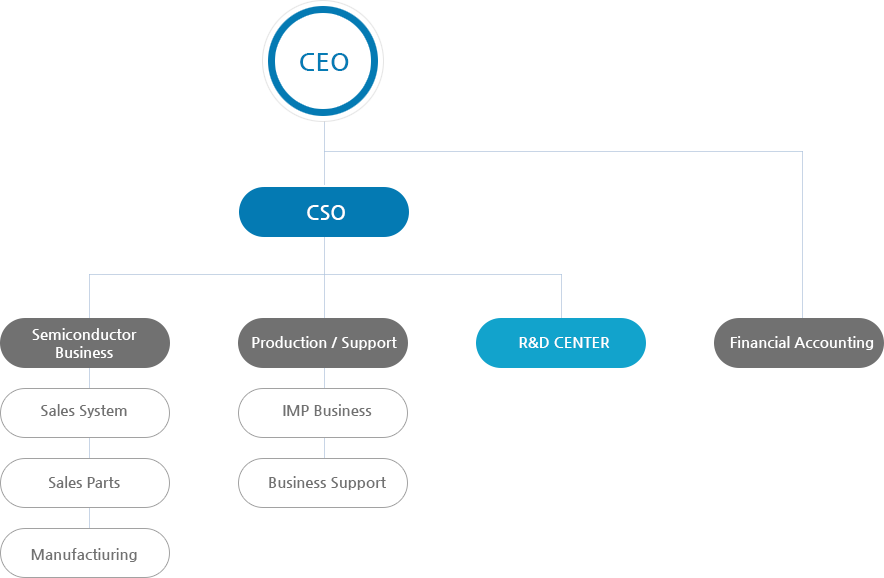Click the Manufacturing box
Viewport: 884px width, 578px height.
coord(85,554)
